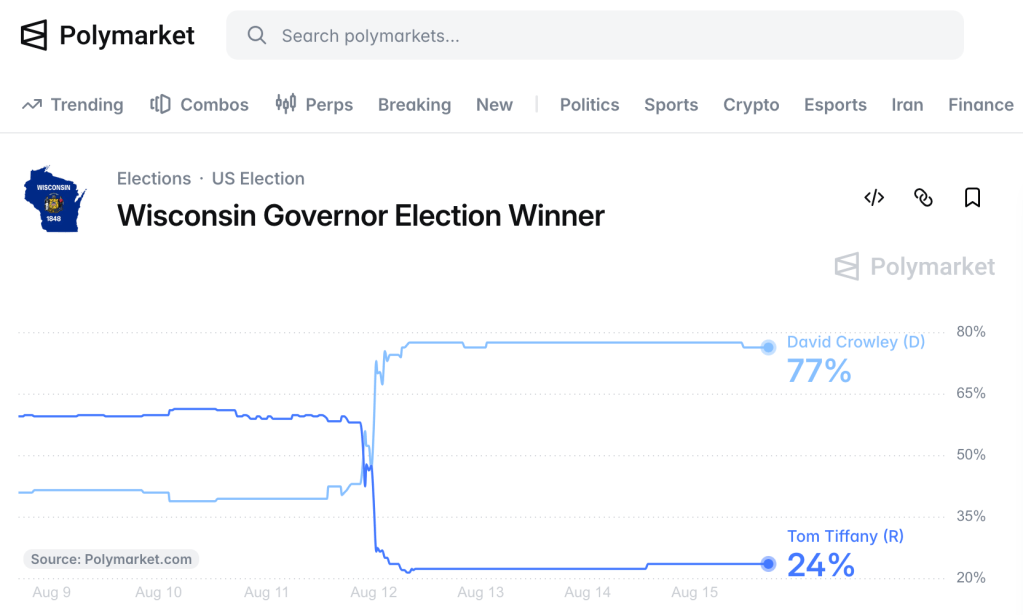Screen dimensions: 1023x615
Task: Open the Iran category
Action: click(x=907, y=105)
